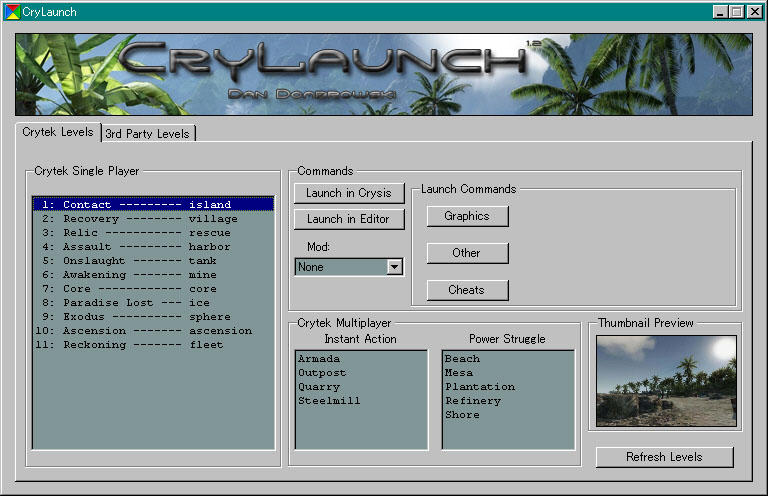Select level 9: Exodus sphere
The width and height of the screenshot is (768, 496).
coord(153,316)
